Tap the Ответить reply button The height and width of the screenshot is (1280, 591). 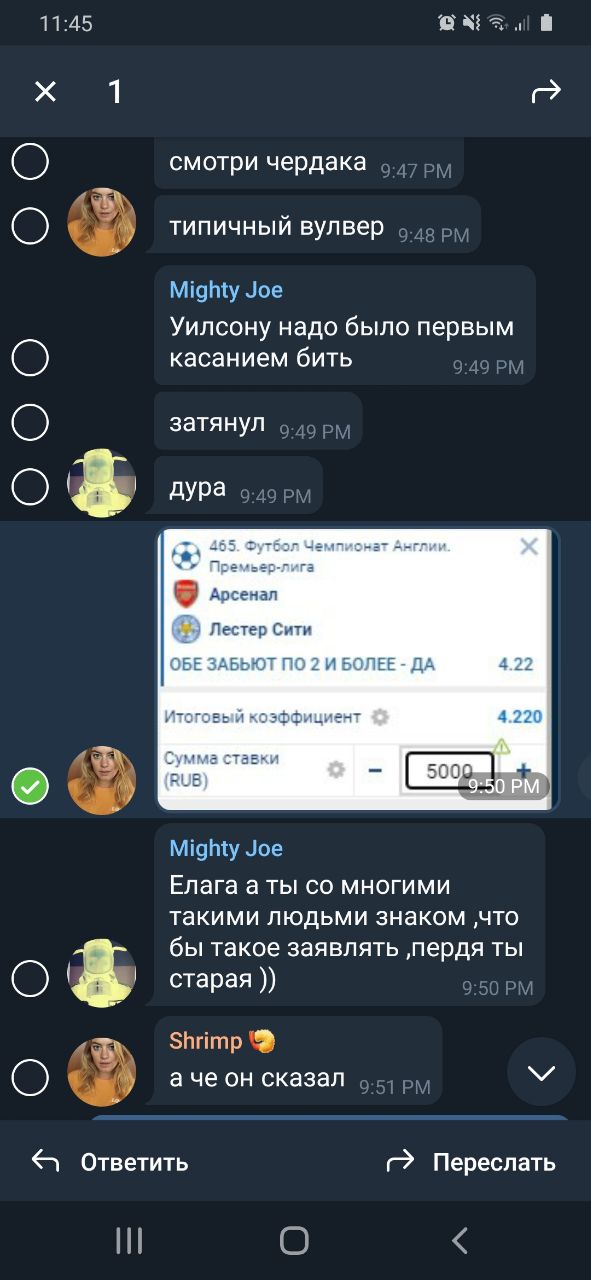pyautogui.click(x=110, y=1161)
